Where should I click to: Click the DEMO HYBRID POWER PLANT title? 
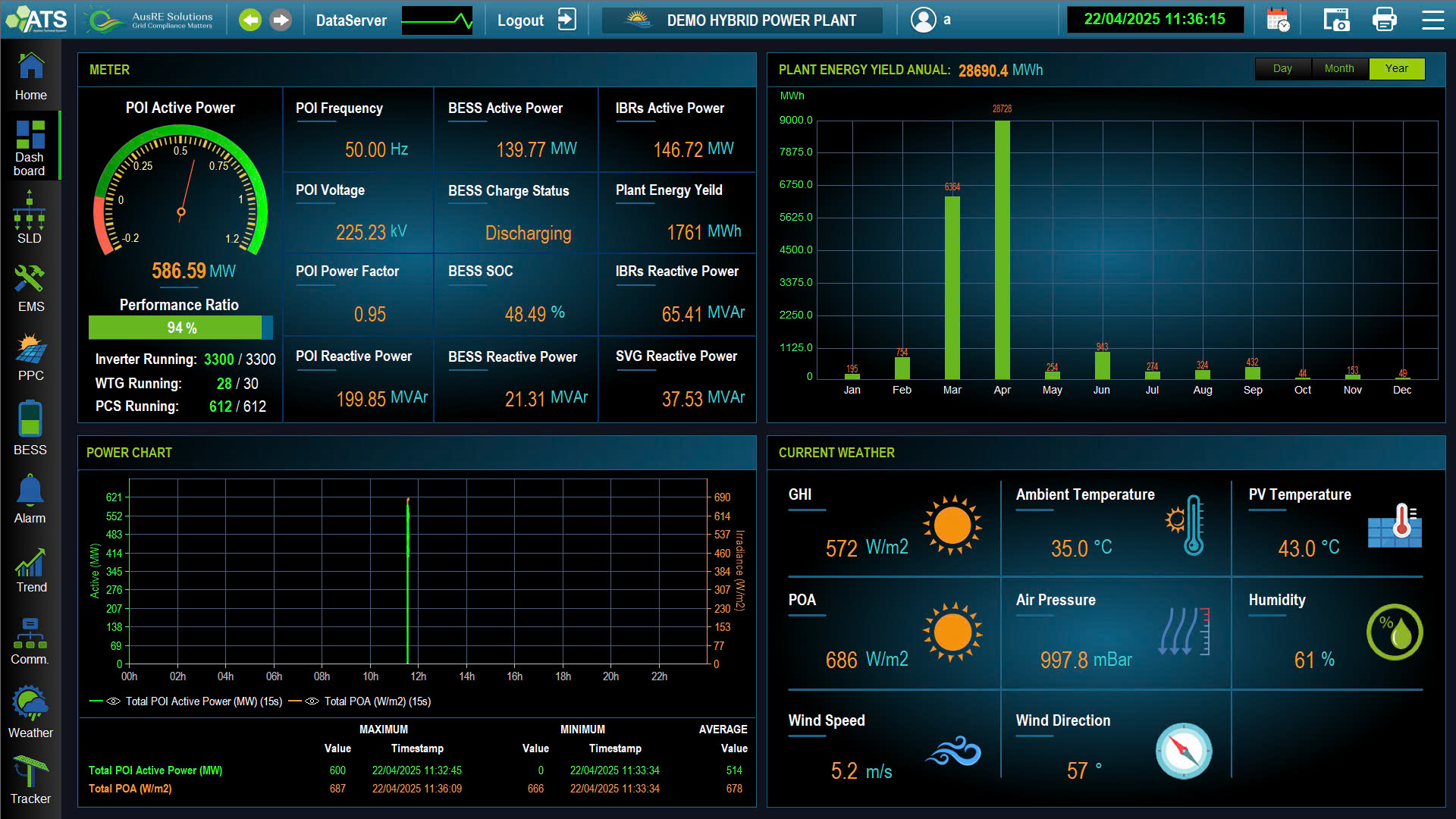click(761, 20)
